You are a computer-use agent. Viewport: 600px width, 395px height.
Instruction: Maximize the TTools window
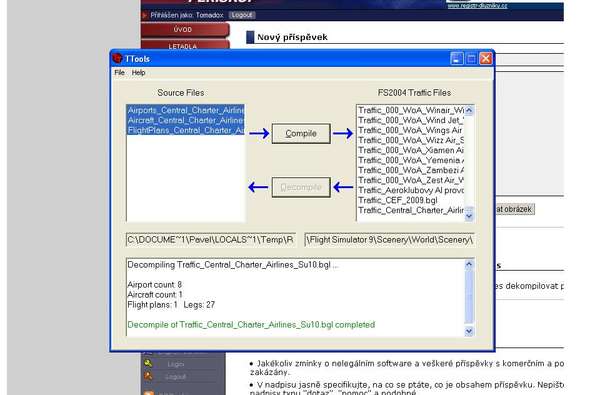click(471, 59)
